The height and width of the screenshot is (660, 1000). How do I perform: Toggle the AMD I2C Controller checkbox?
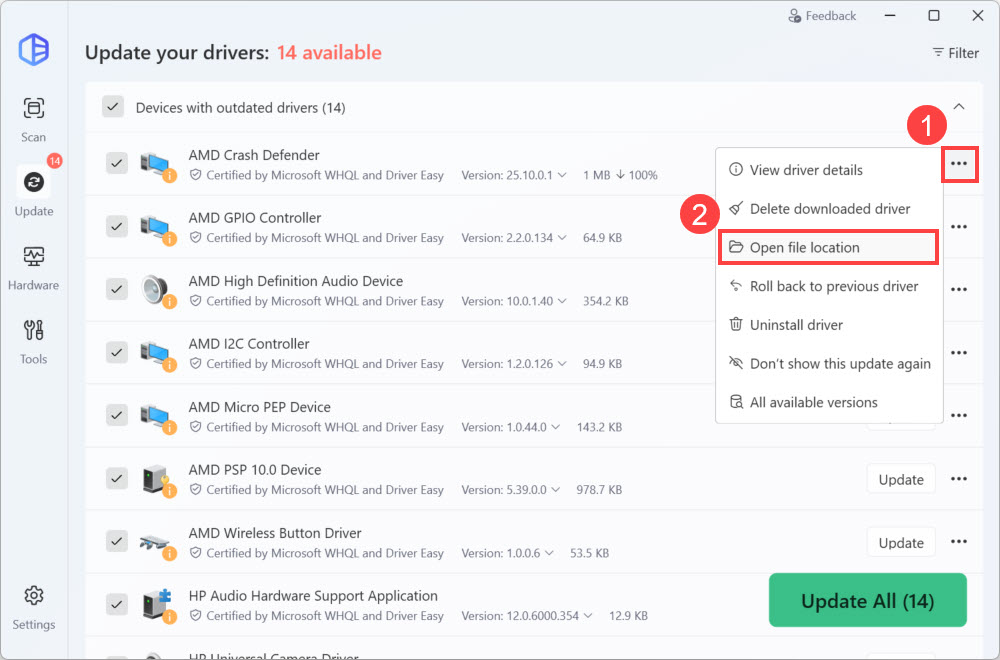tap(117, 352)
